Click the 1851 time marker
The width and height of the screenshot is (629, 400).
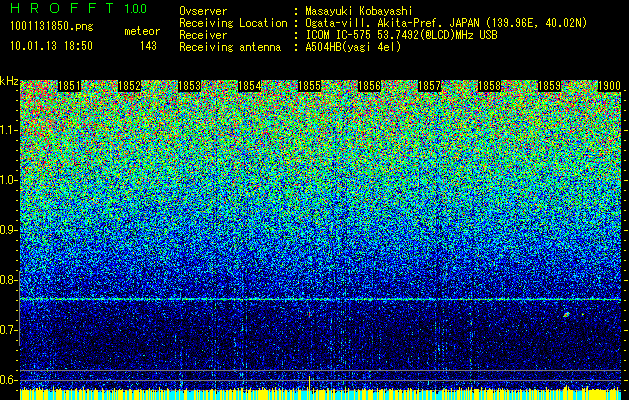click(69, 86)
